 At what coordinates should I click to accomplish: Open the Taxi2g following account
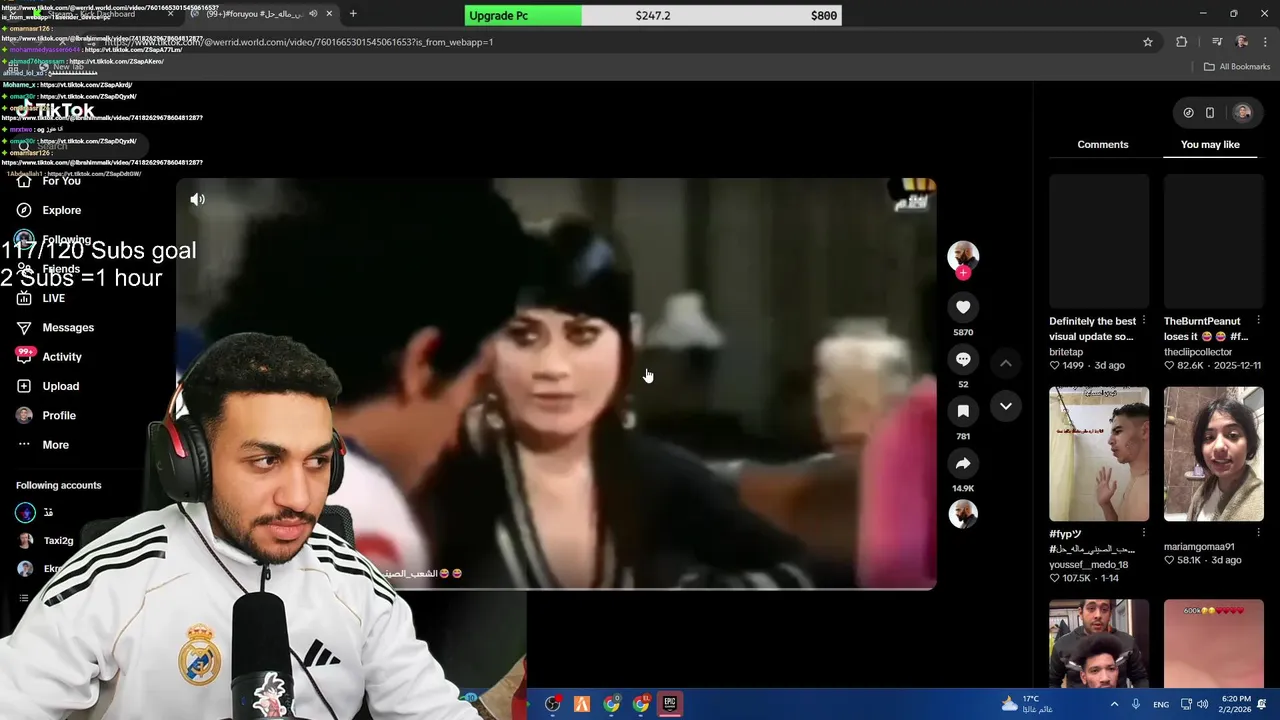click(58, 540)
